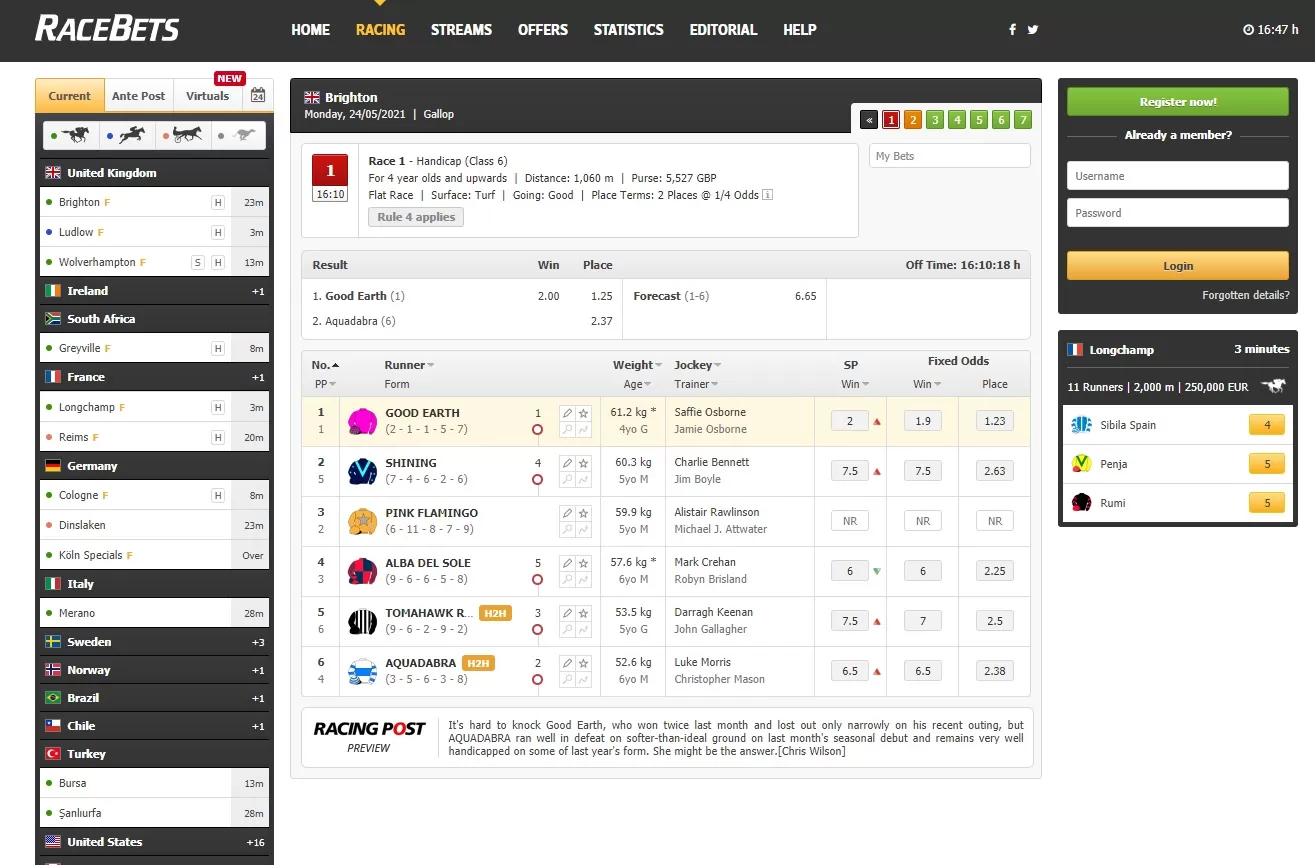Star Aquadabra as a favourite
This screenshot has width=1315, height=865.
(583, 663)
